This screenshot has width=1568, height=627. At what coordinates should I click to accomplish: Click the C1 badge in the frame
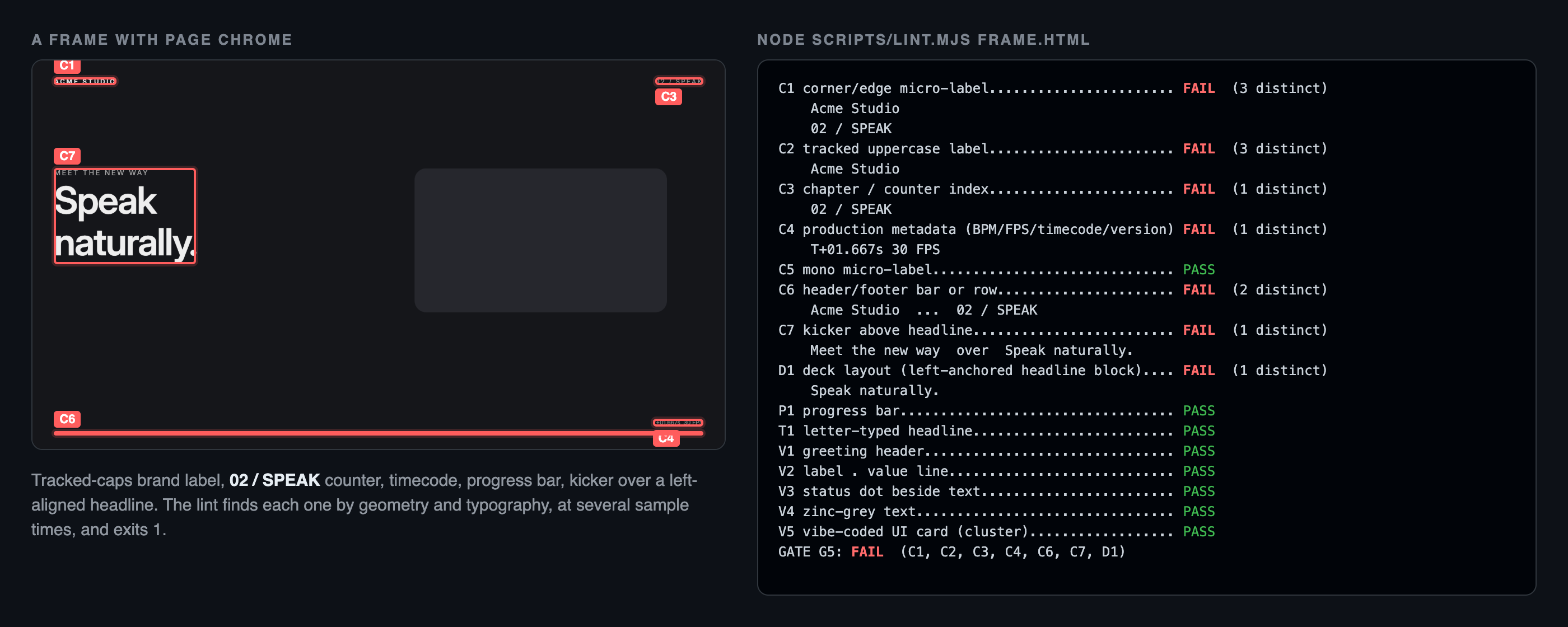coord(67,65)
